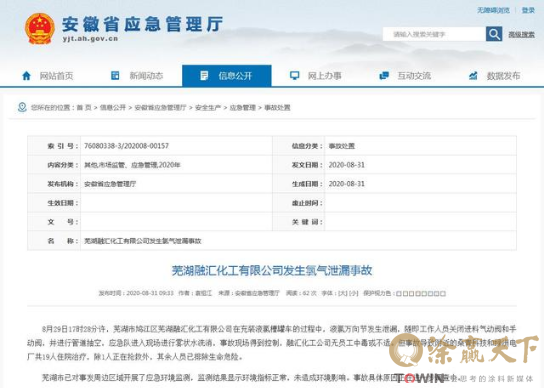Click the 登录 login link
The height and width of the screenshot is (388, 544).
tap(528, 10)
